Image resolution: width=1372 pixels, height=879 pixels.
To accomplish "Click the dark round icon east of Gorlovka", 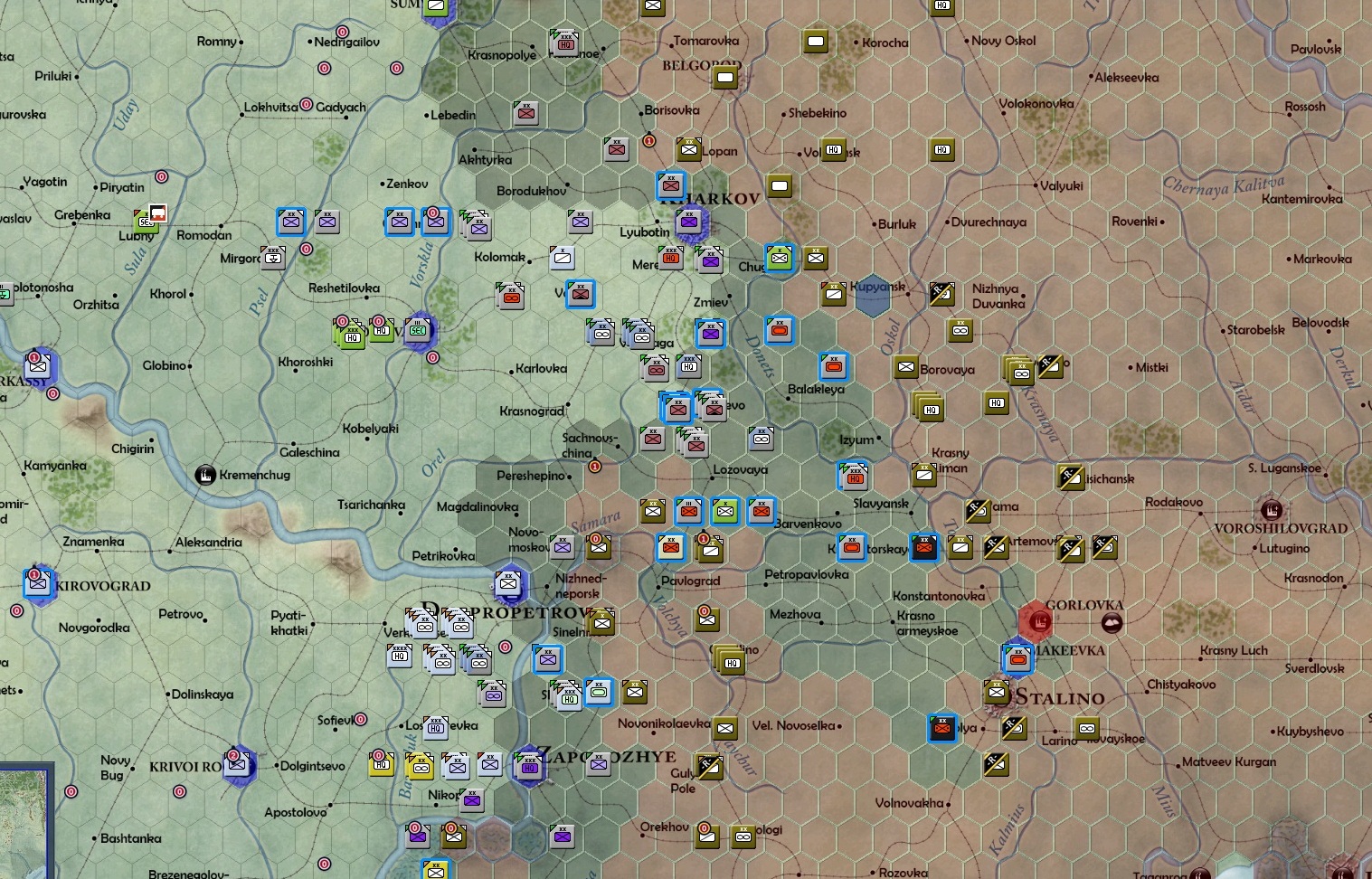I will pos(1112,622).
